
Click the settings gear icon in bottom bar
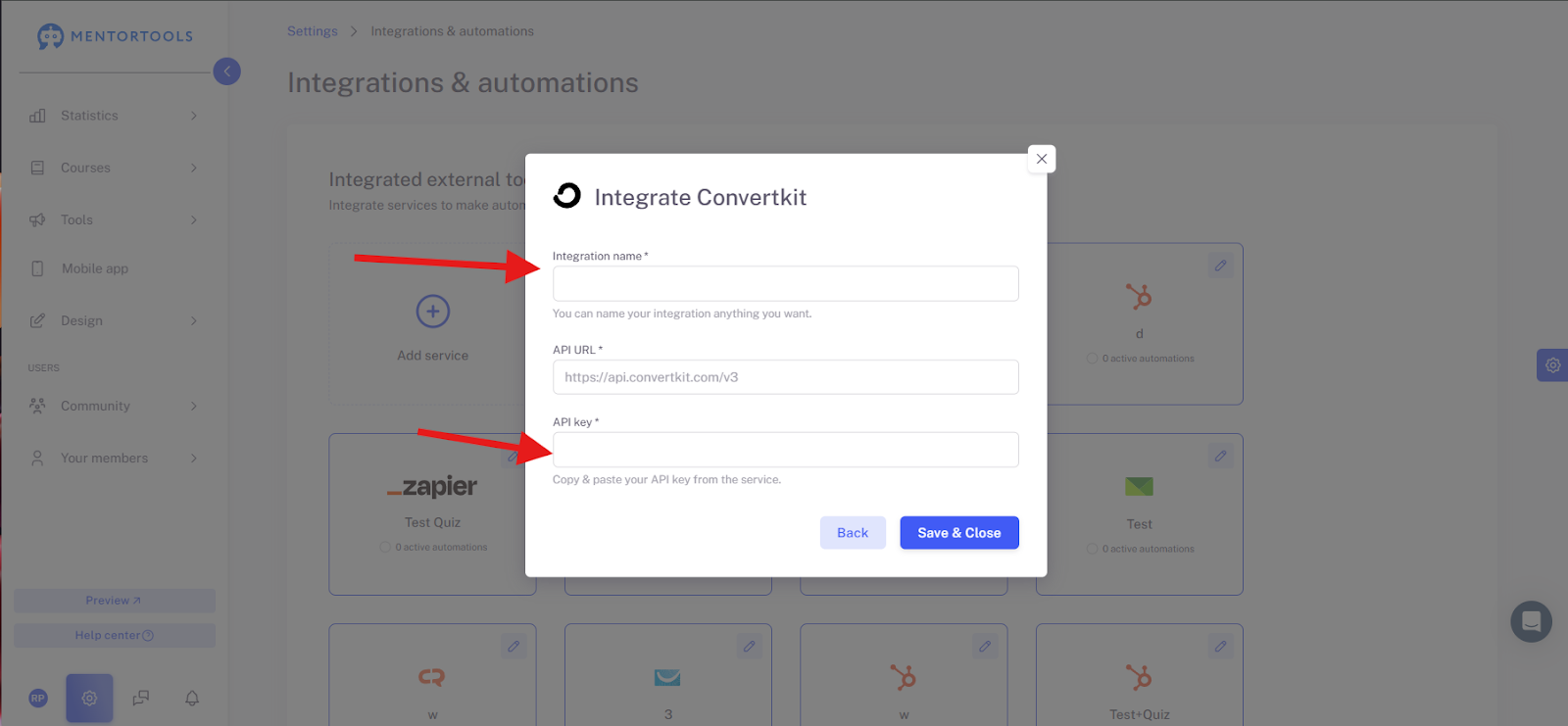click(x=89, y=698)
